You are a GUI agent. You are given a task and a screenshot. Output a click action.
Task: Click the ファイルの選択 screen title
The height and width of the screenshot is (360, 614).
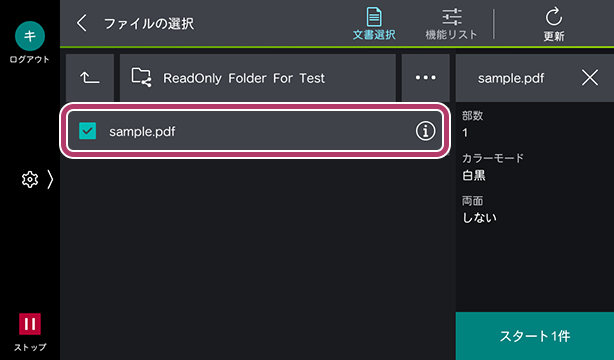pos(149,24)
